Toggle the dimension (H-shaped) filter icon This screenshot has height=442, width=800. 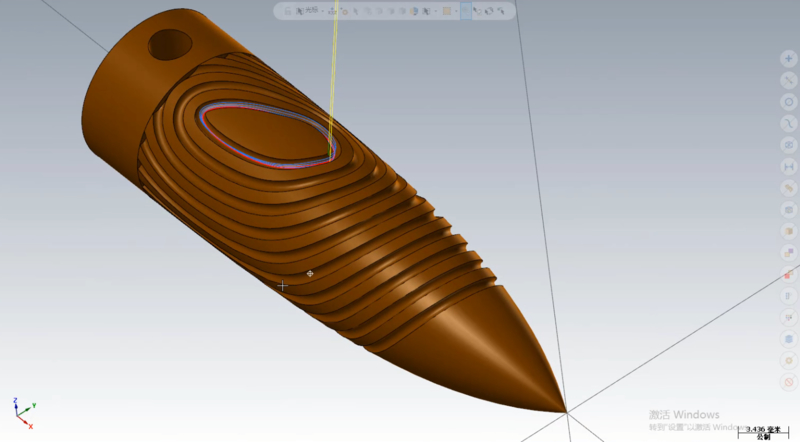(x=789, y=166)
